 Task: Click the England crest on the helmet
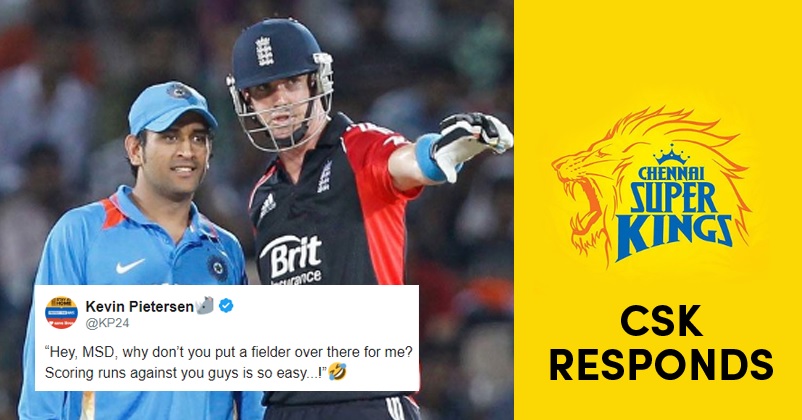(x=264, y=51)
